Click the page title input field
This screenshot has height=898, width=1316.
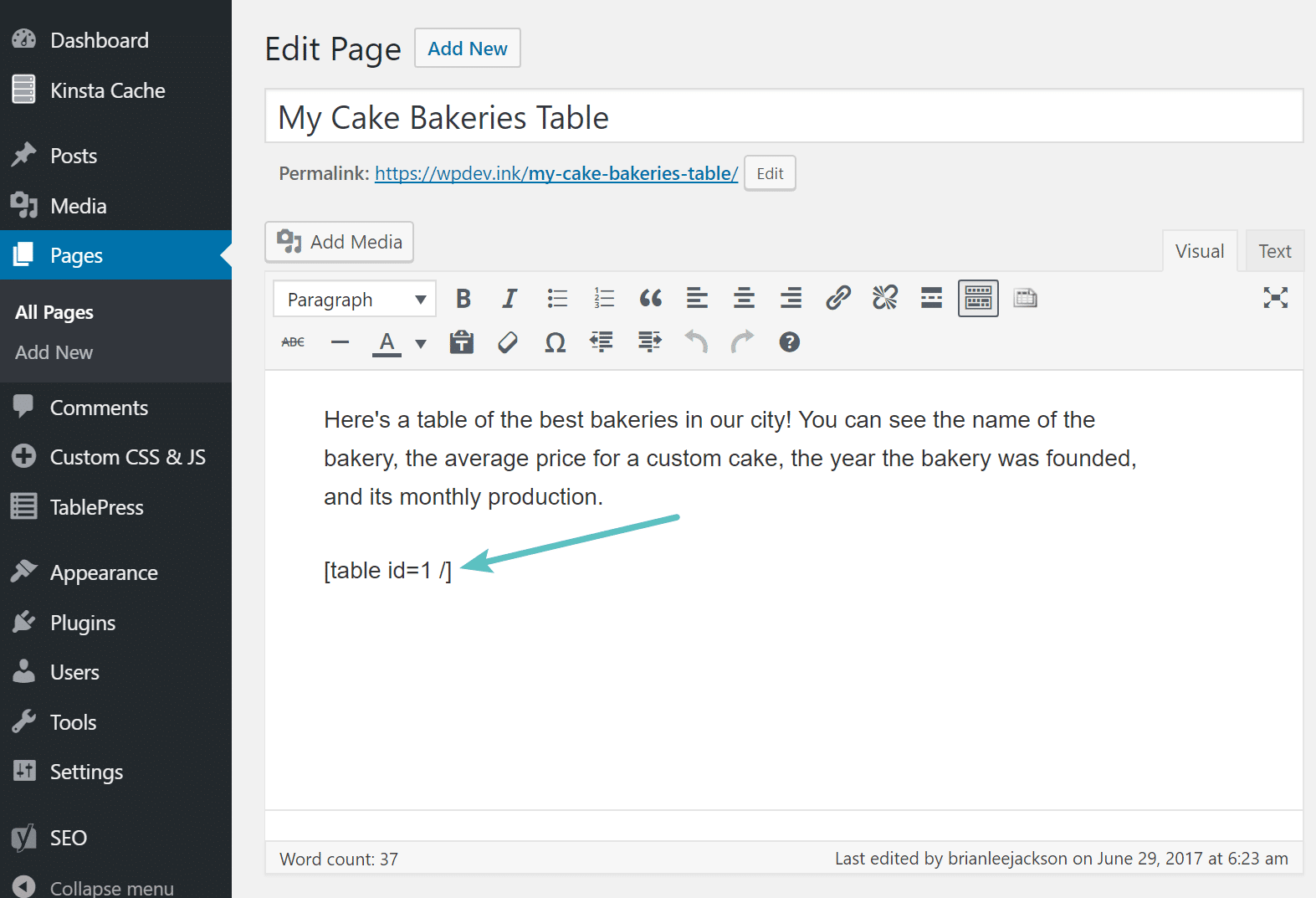pos(783,117)
